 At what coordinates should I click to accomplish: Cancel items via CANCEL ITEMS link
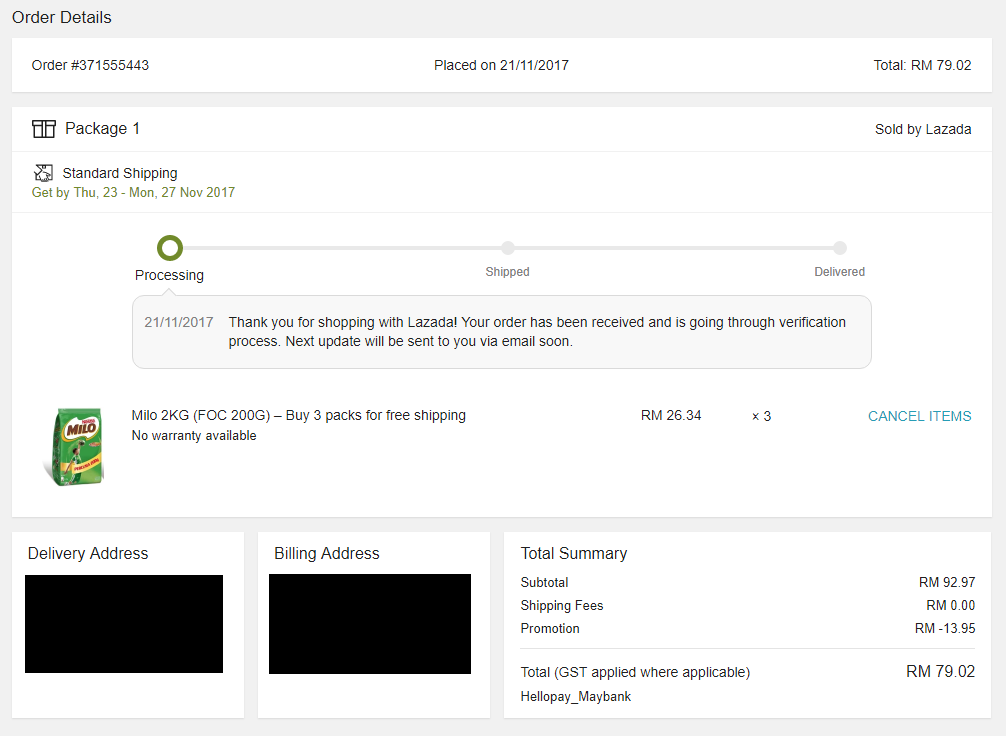coord(919,416)
